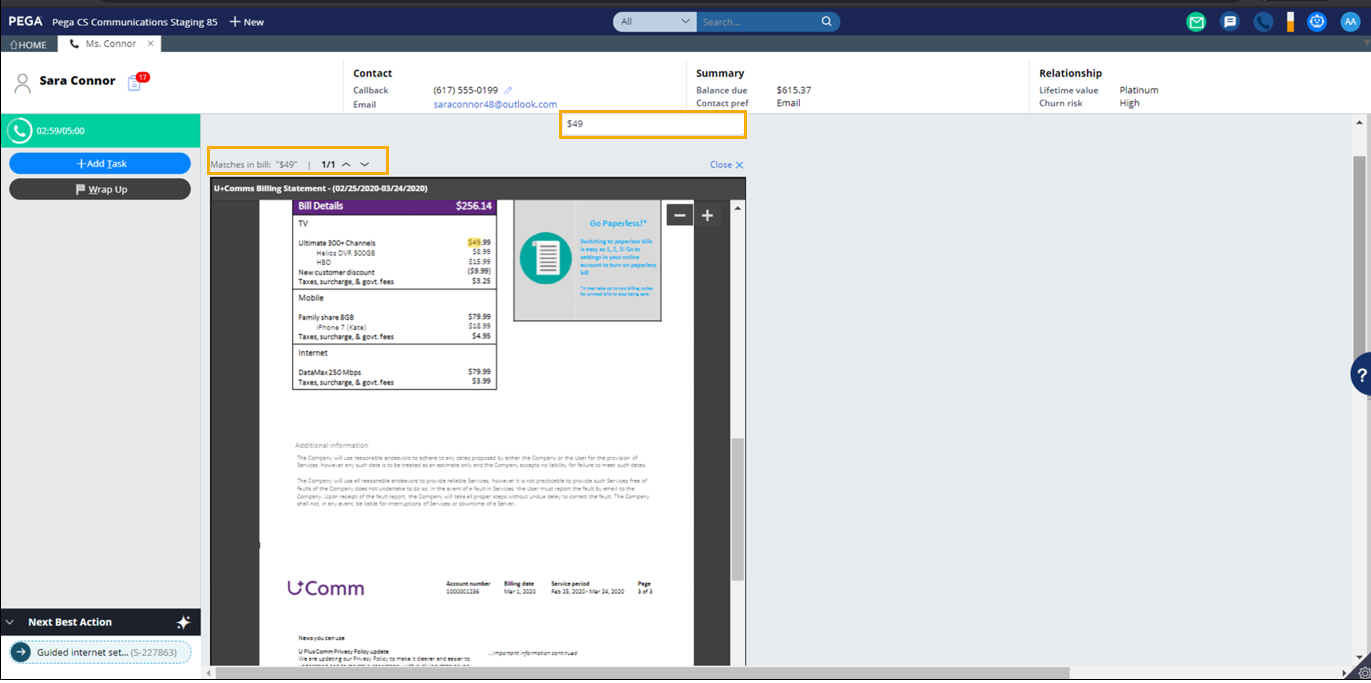Open the help question mark button
Viewport: 1371px width, 683px height.
tap(1361, 375)
